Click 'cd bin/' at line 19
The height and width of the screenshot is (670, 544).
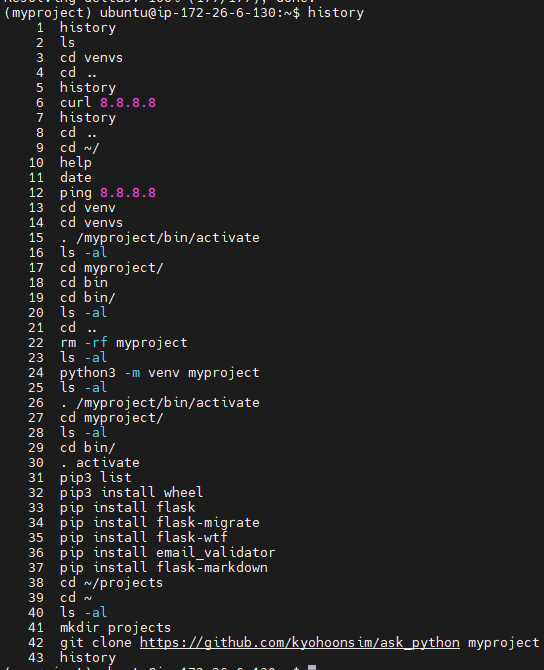tap(88, 298)
